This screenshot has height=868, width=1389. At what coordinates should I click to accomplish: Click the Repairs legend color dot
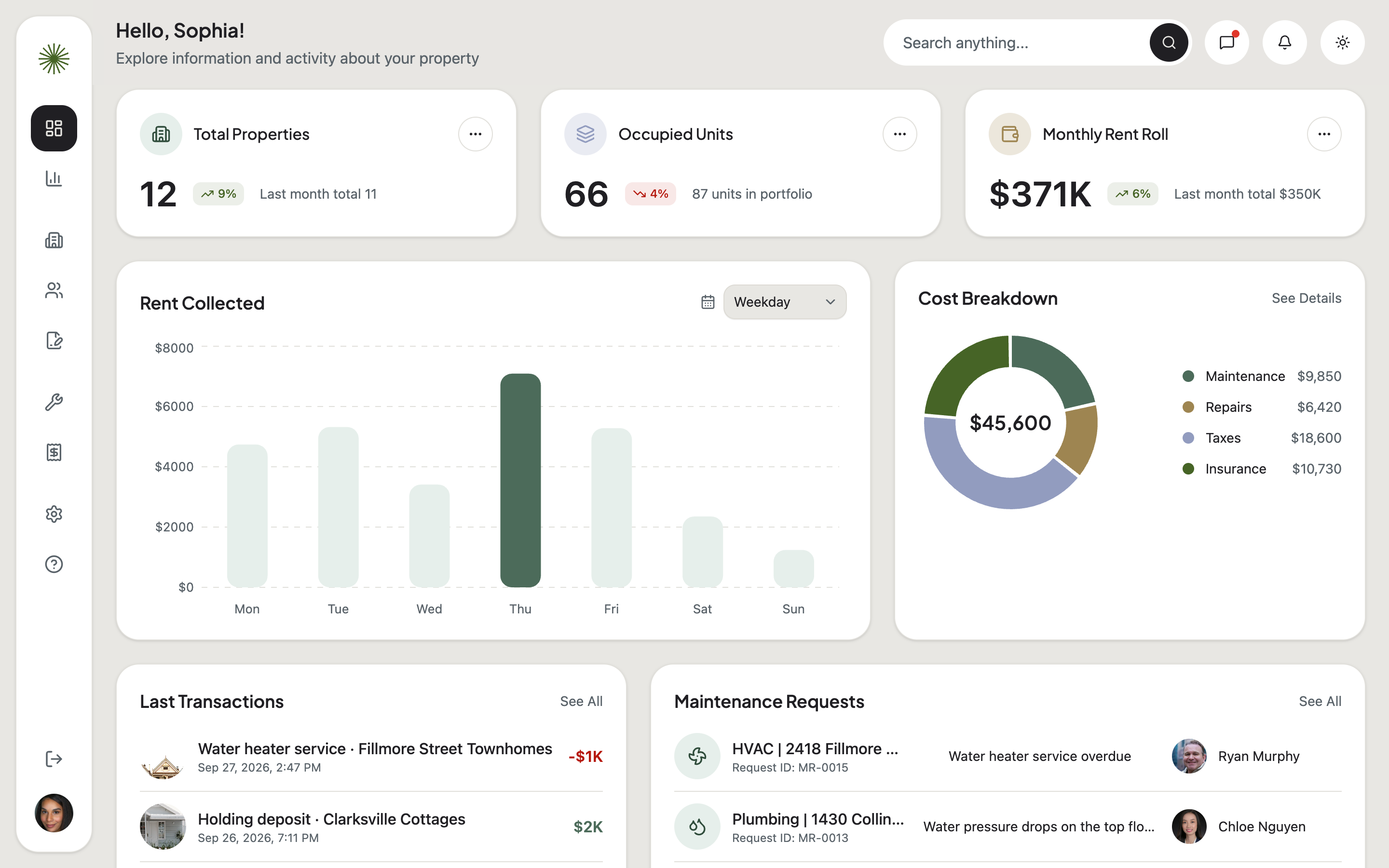[1189, 407]
